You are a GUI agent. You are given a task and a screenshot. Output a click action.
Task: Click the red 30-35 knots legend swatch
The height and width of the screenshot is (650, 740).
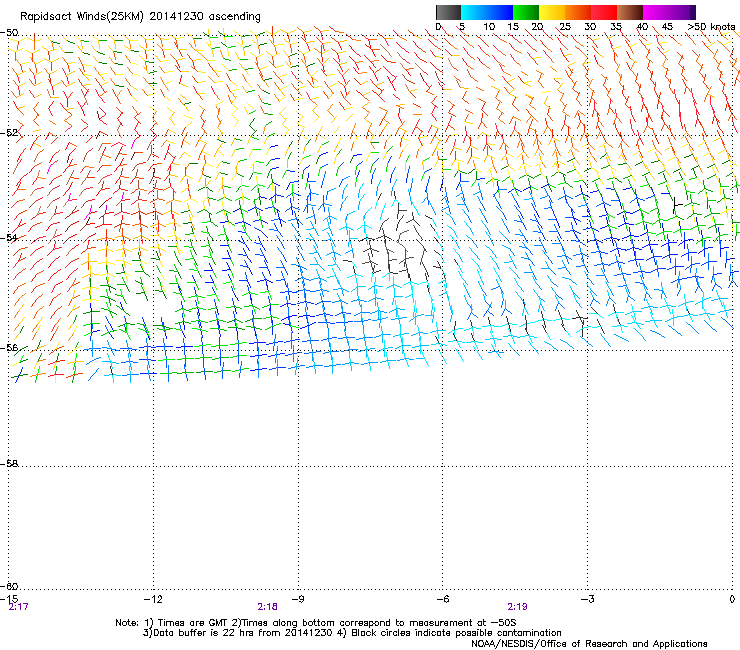pyautogui.click(x=604, y=12)
